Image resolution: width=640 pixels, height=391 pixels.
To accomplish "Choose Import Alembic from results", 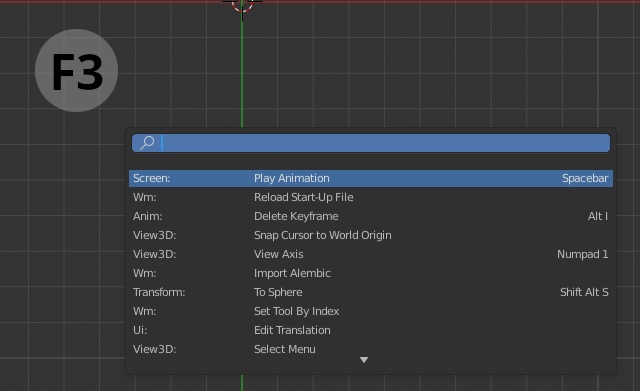I will [x=371, y=273].
